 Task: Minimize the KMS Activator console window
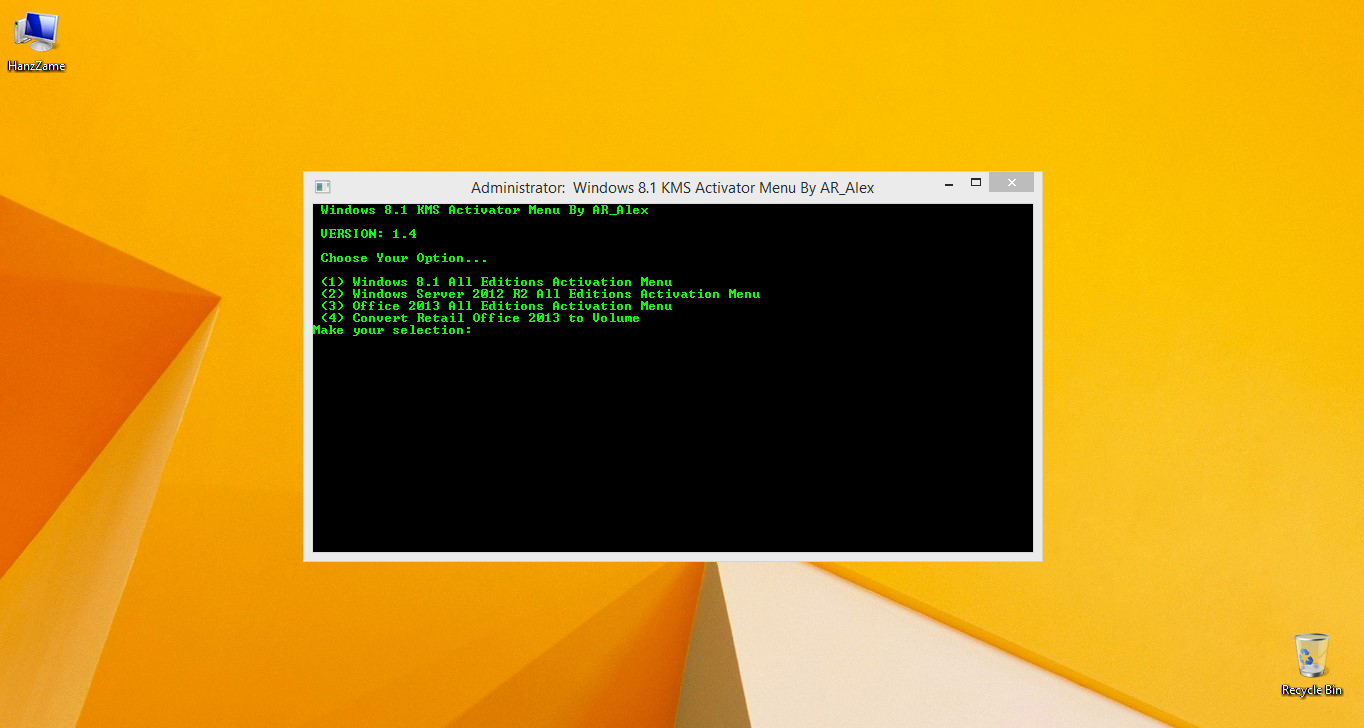coord(947,183)
